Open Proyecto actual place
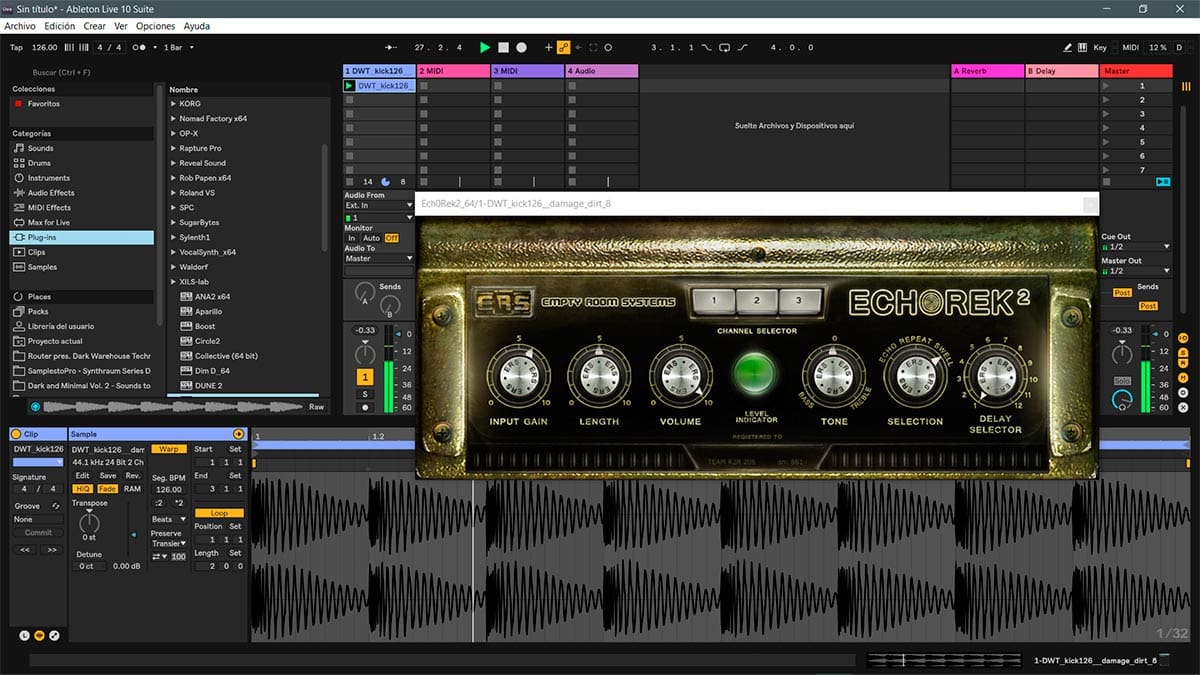1200x675 pixels. click(54, 341)
